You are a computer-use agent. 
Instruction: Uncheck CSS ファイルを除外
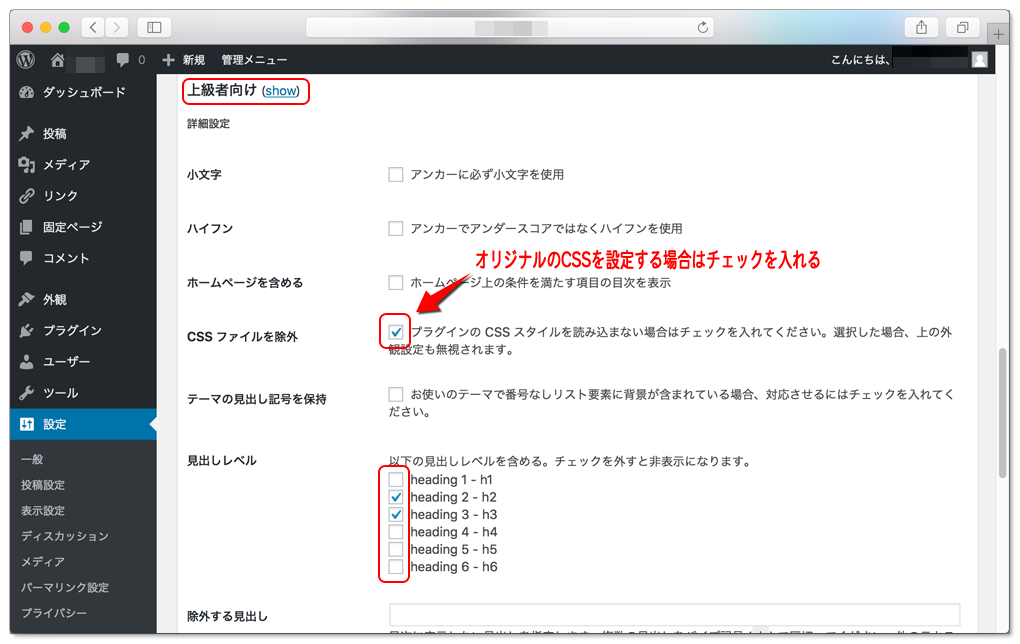tap(395, 331)
